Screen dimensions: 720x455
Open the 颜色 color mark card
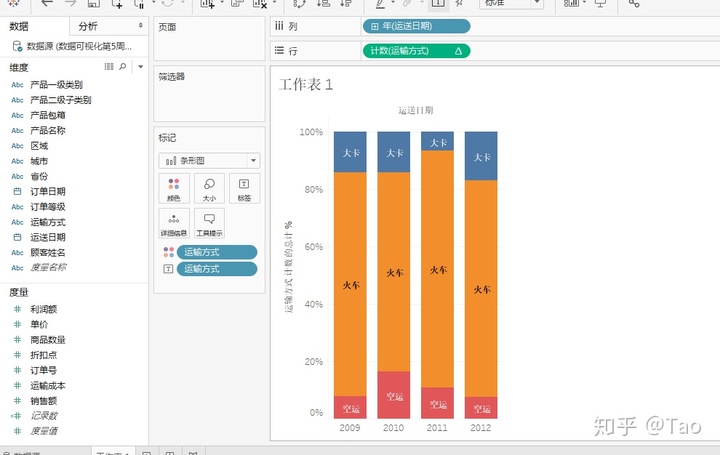click(174, 188)
